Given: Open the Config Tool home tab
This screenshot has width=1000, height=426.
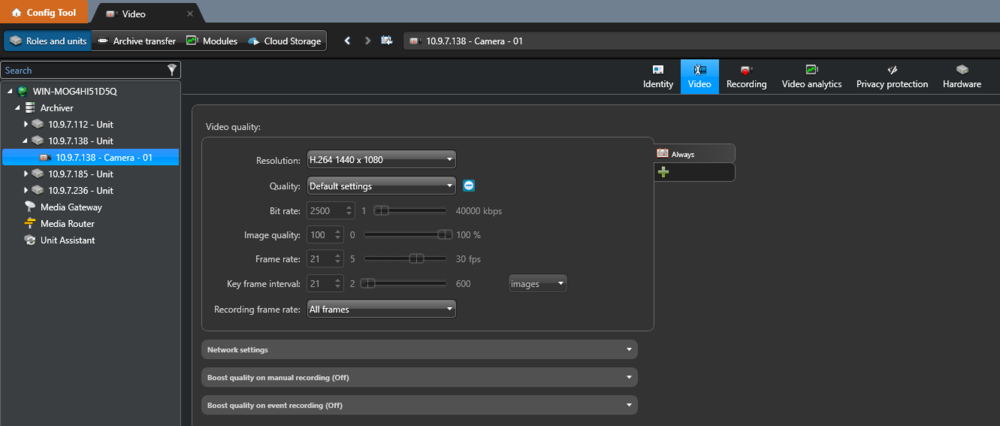Looking at the screenshot, I should pyautogui.click(x=44, y=12).
